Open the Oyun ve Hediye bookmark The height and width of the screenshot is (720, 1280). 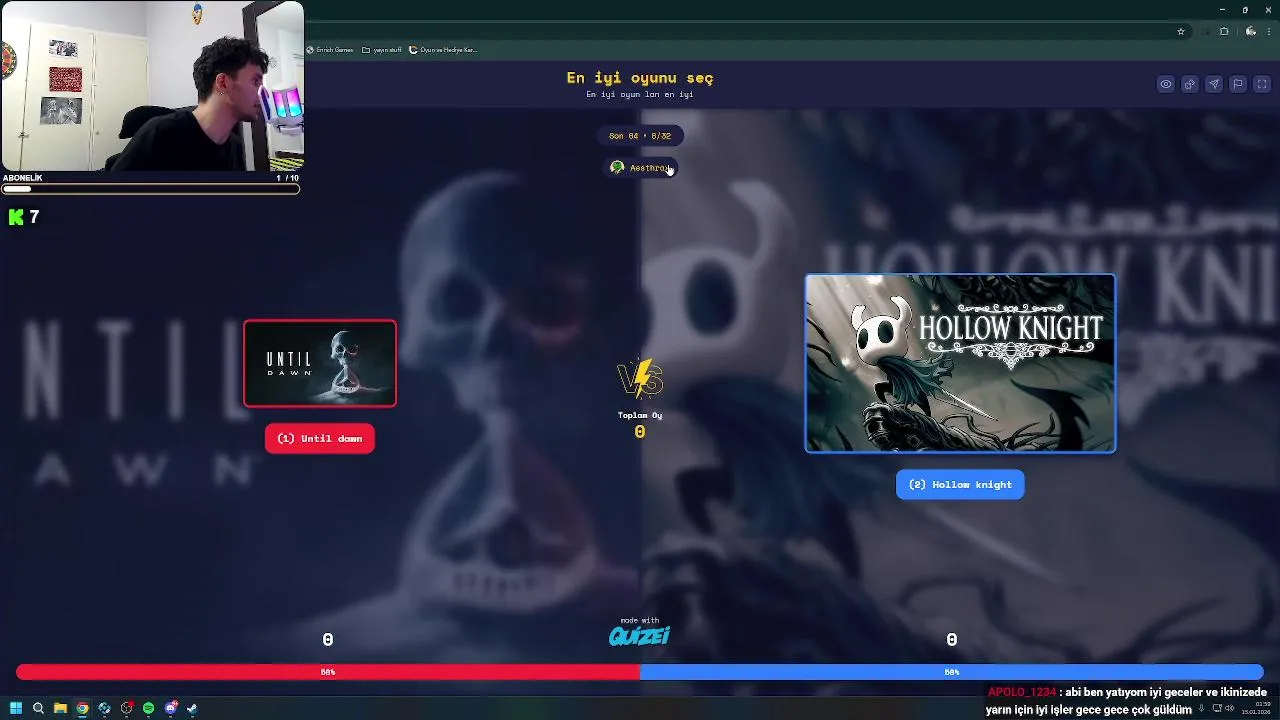pos(443,50)
